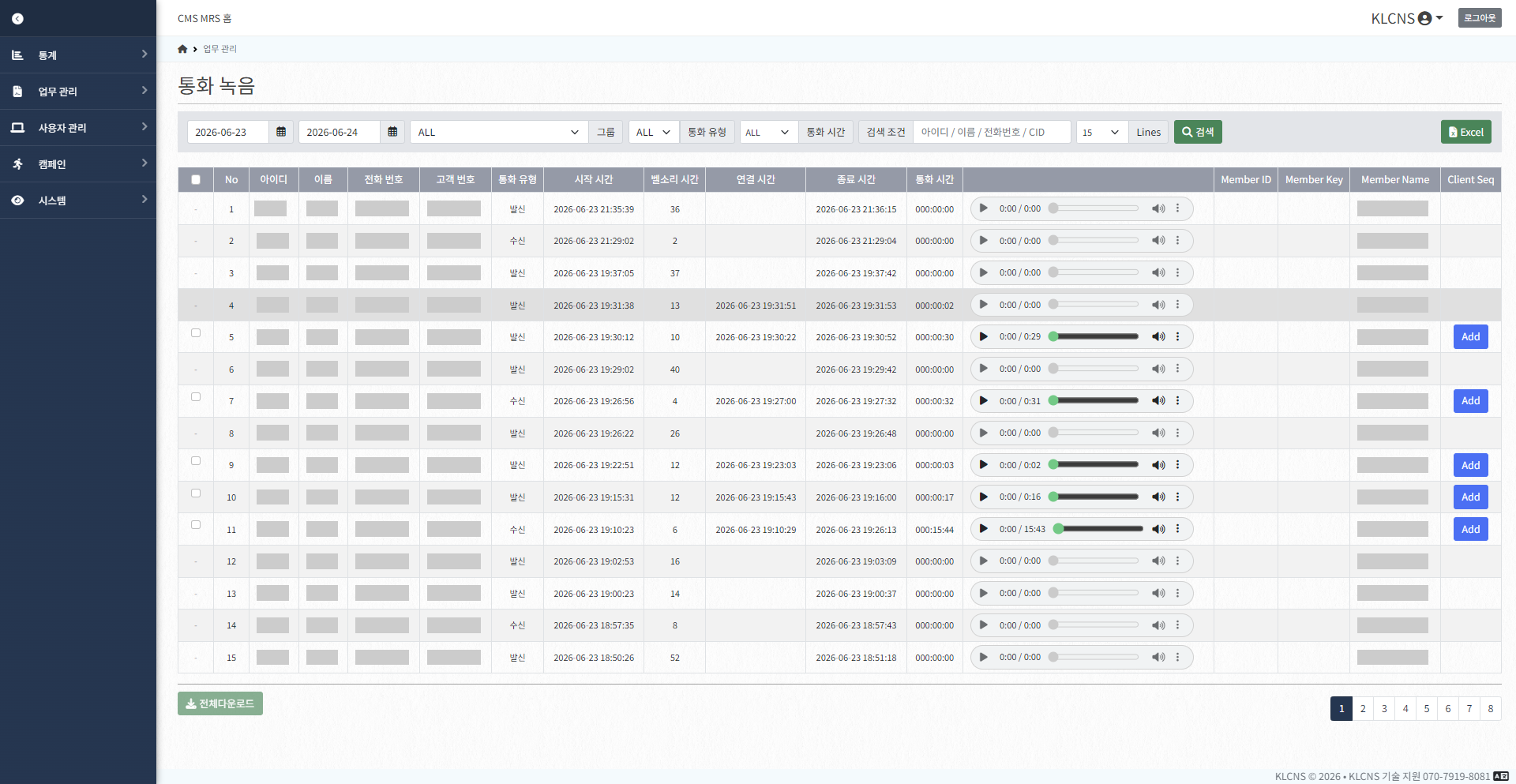The image size is (1516, 784).
Task: Expand 통계 with its chevron arrow
Action: click(x=144, y=54)
